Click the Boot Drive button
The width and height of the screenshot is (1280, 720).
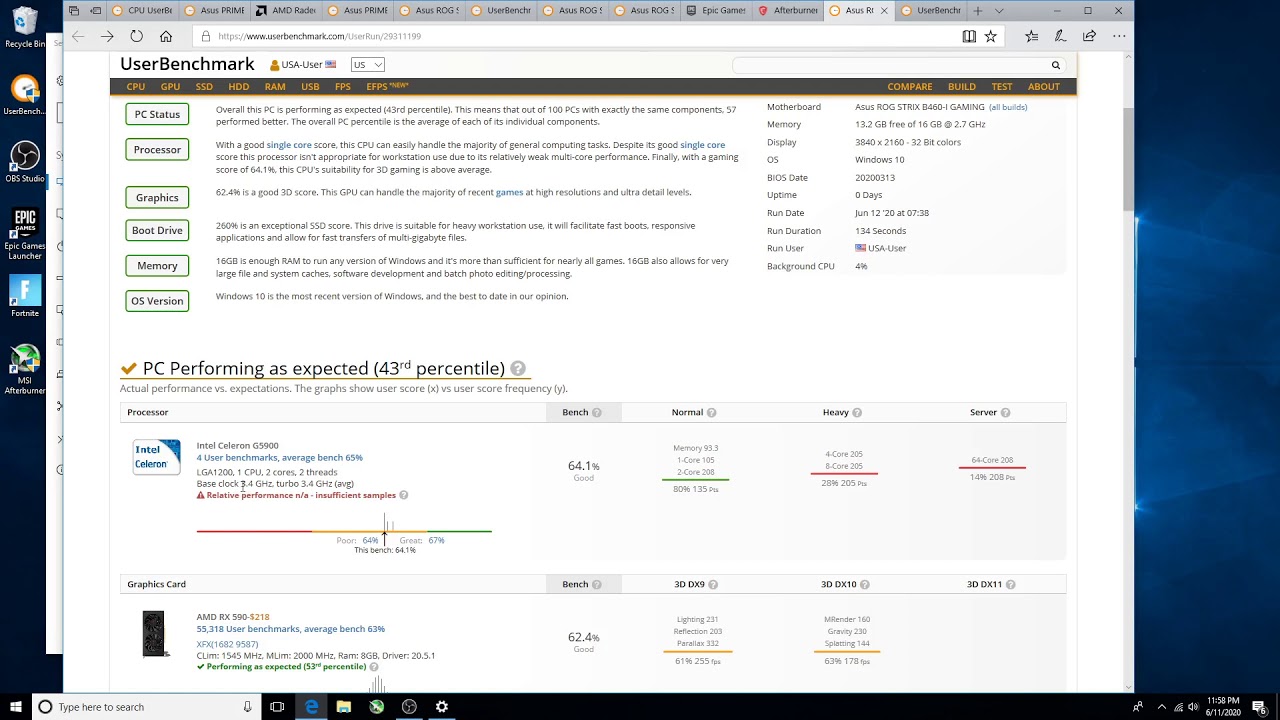pyautogui.click(x=157, y=230)
